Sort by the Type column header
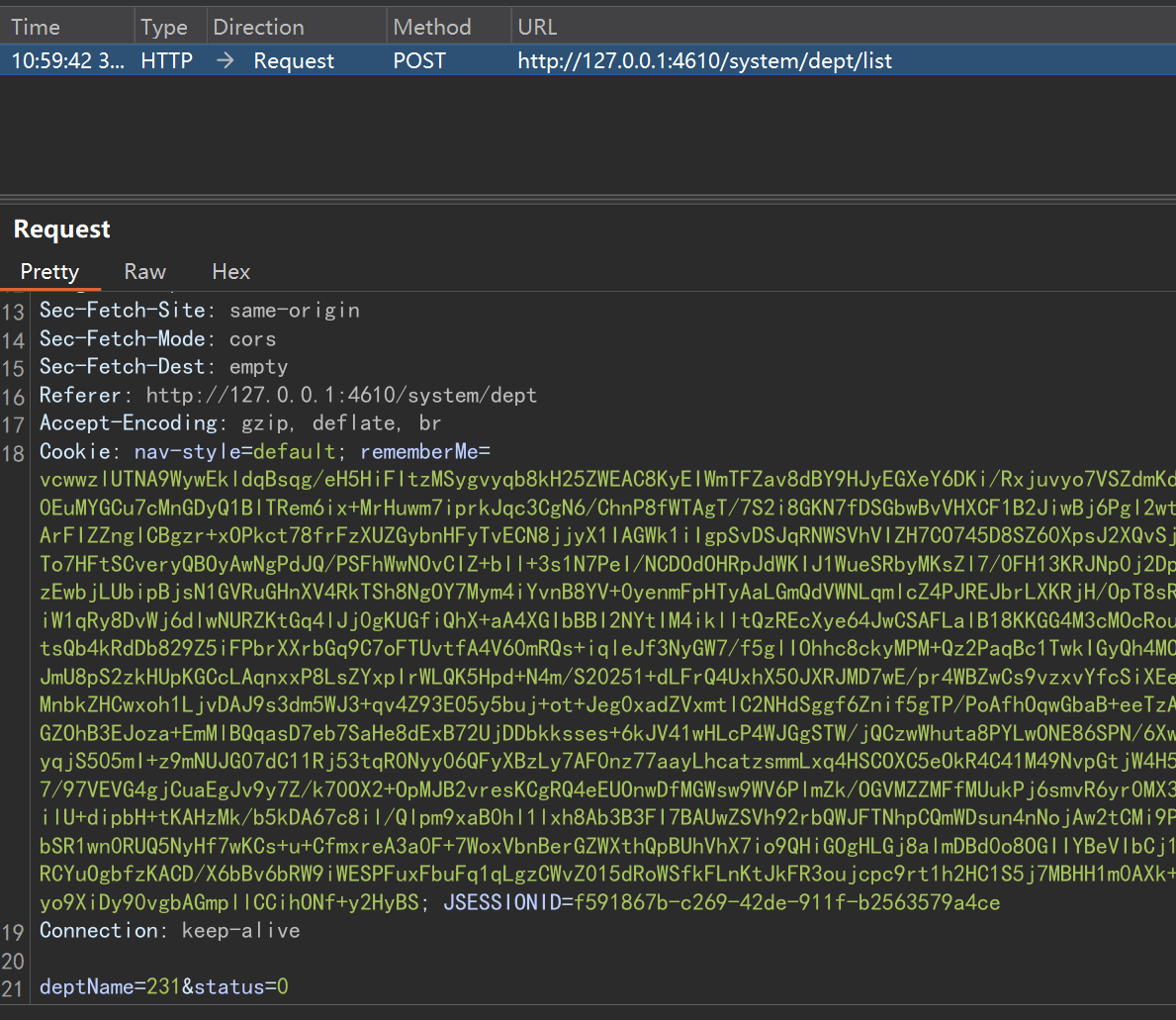The image size is (1176, 1020). (x=164, y=27)
